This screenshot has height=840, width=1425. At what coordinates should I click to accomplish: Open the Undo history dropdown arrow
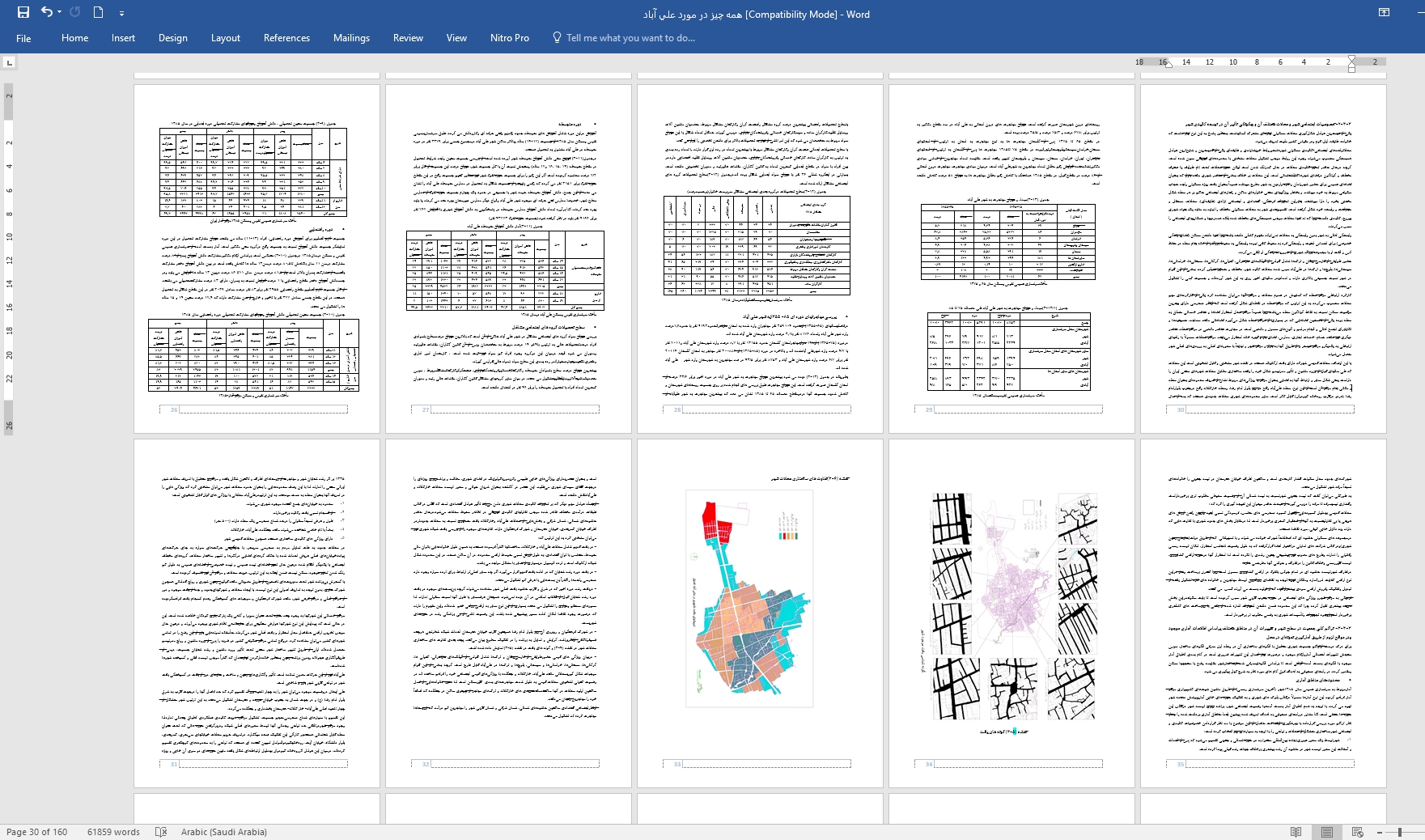click(x=60, y=13)
